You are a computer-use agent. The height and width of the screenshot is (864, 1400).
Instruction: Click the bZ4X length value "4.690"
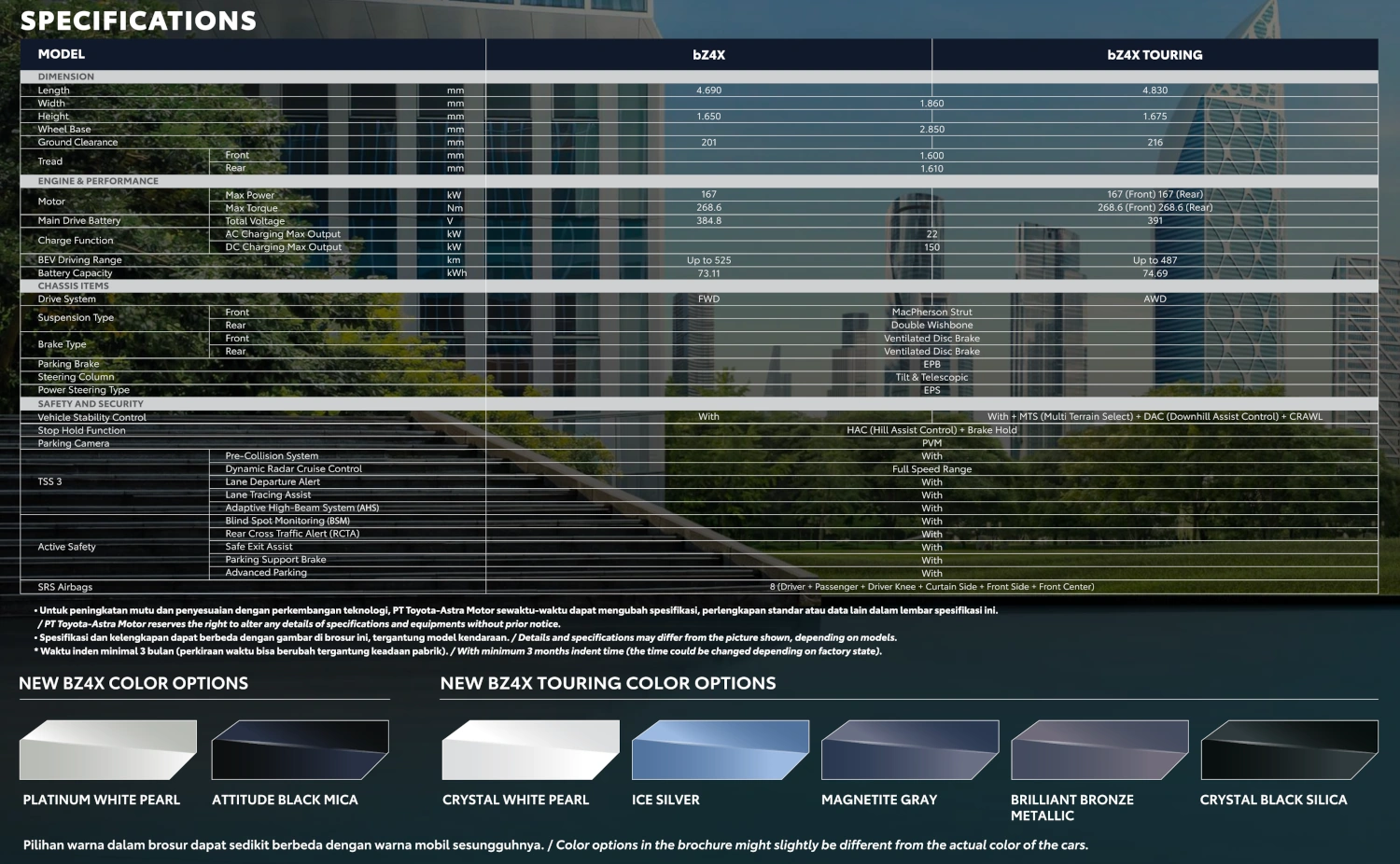709,91
